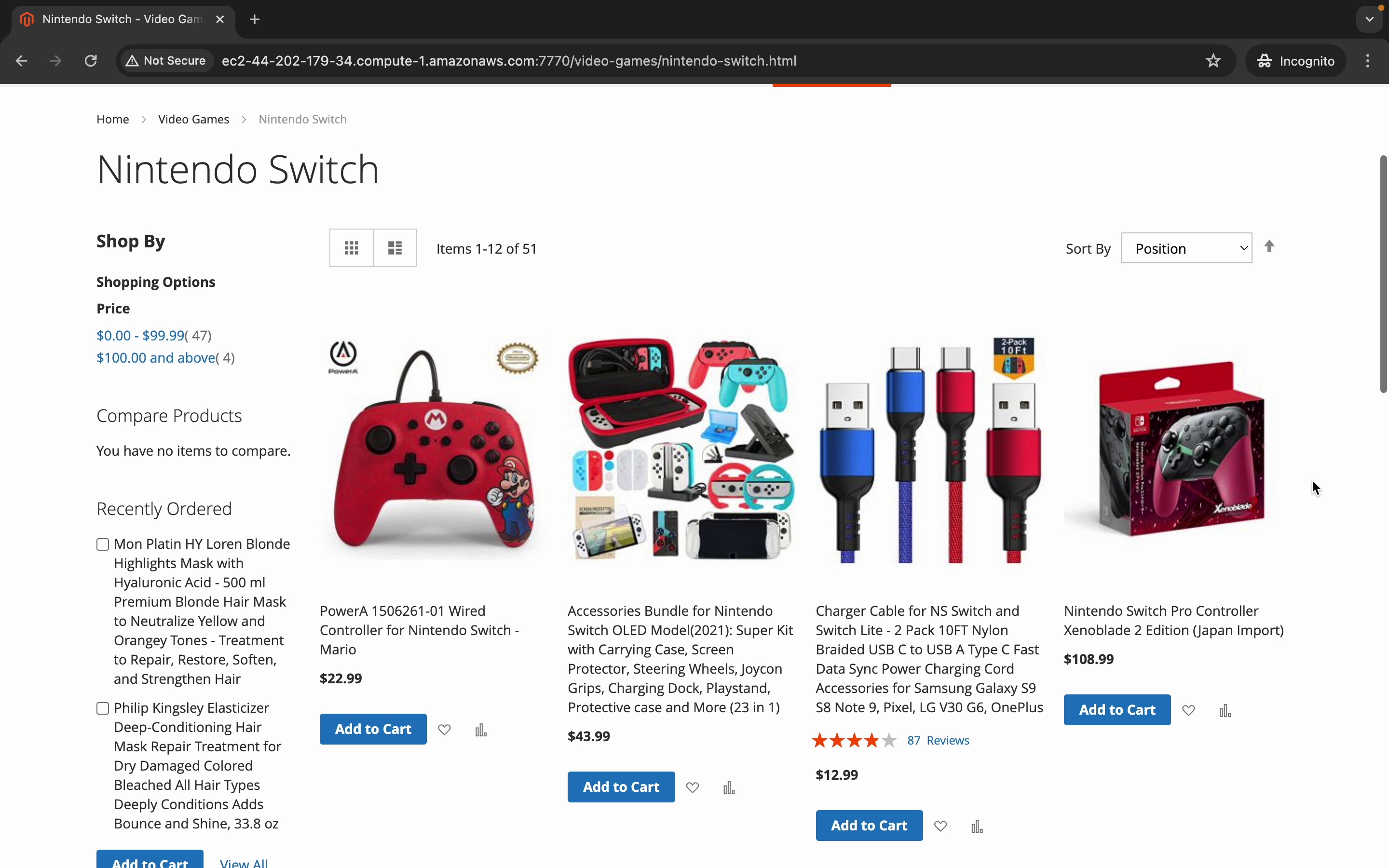
Task: Set descending sort direction arrow
Action: pos(1269,247)
